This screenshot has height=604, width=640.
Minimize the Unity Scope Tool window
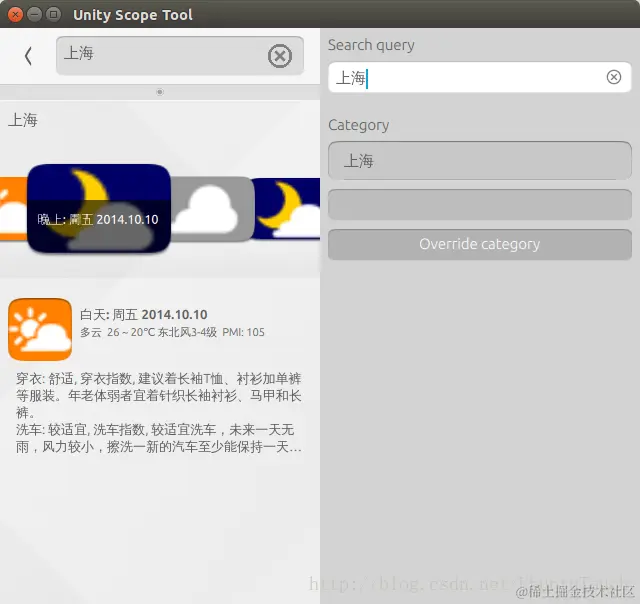(x=34, y=15)
